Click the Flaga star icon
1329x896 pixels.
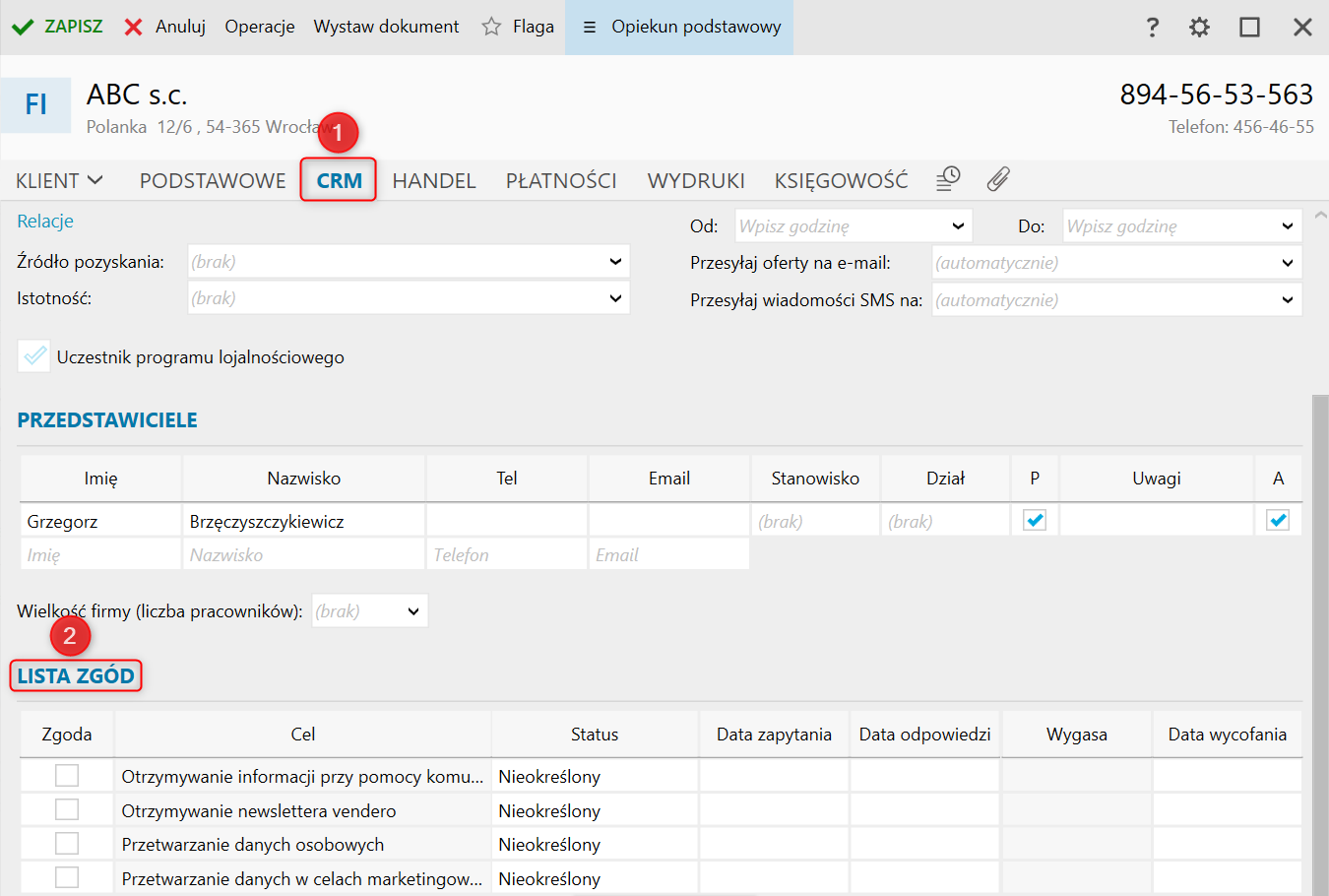pos(491,27)
